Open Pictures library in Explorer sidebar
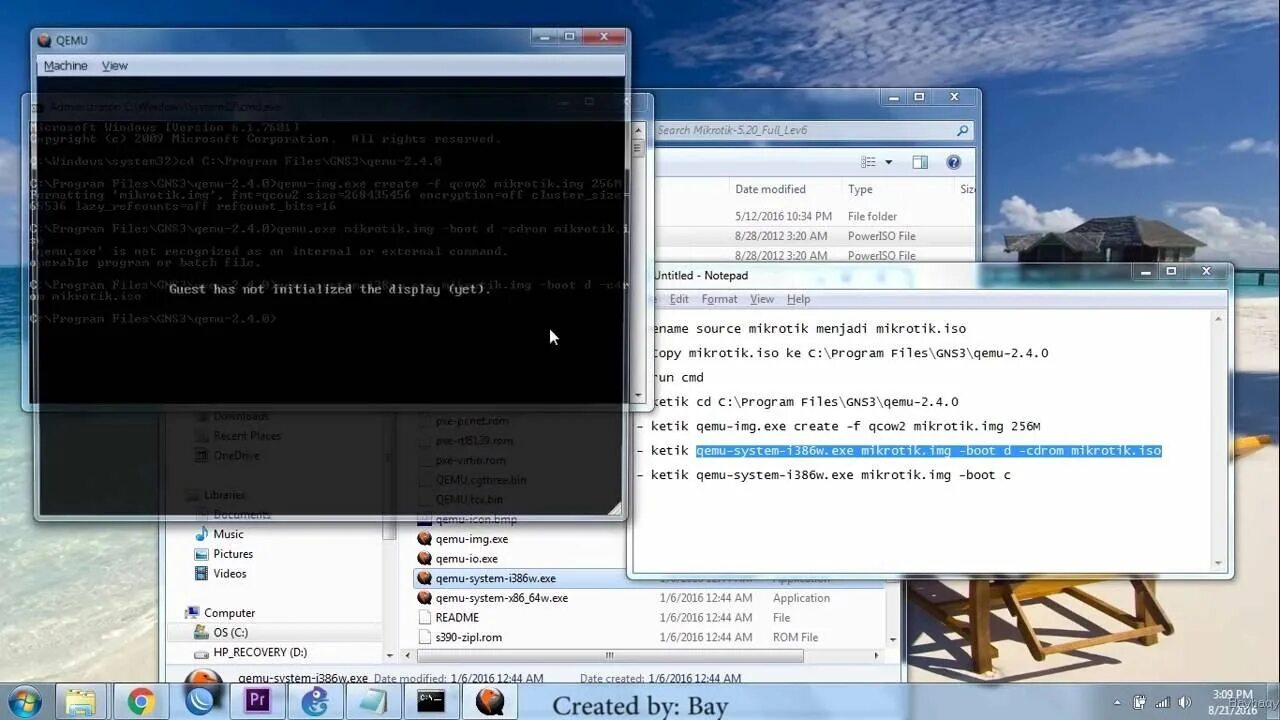1280x720 pixels. pyautogui.click(x=232, y=554)
